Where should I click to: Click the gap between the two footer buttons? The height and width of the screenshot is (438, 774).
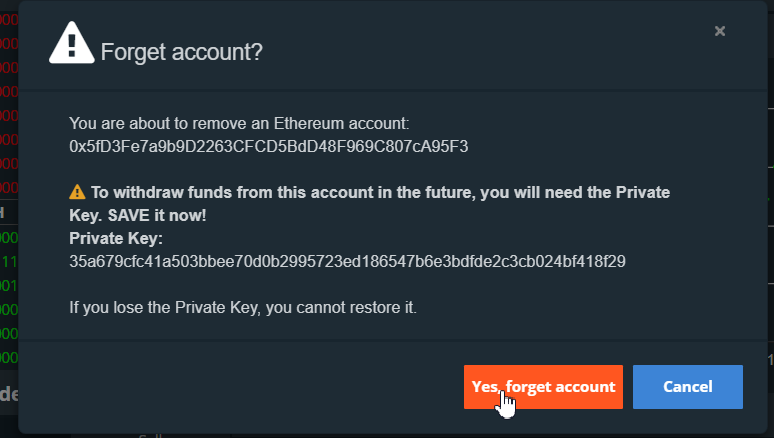pos(628,387)
